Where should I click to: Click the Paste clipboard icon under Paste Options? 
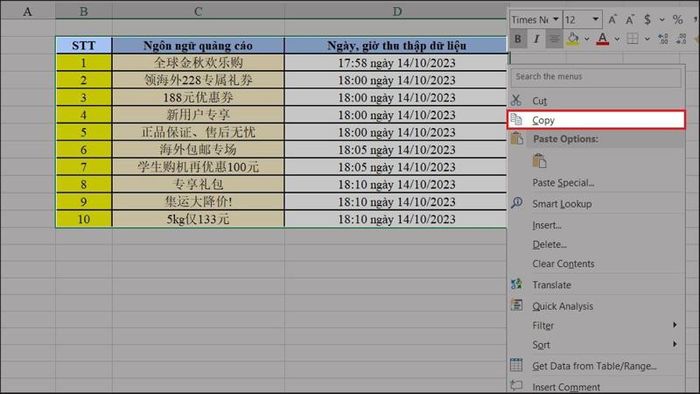point(539,161)
